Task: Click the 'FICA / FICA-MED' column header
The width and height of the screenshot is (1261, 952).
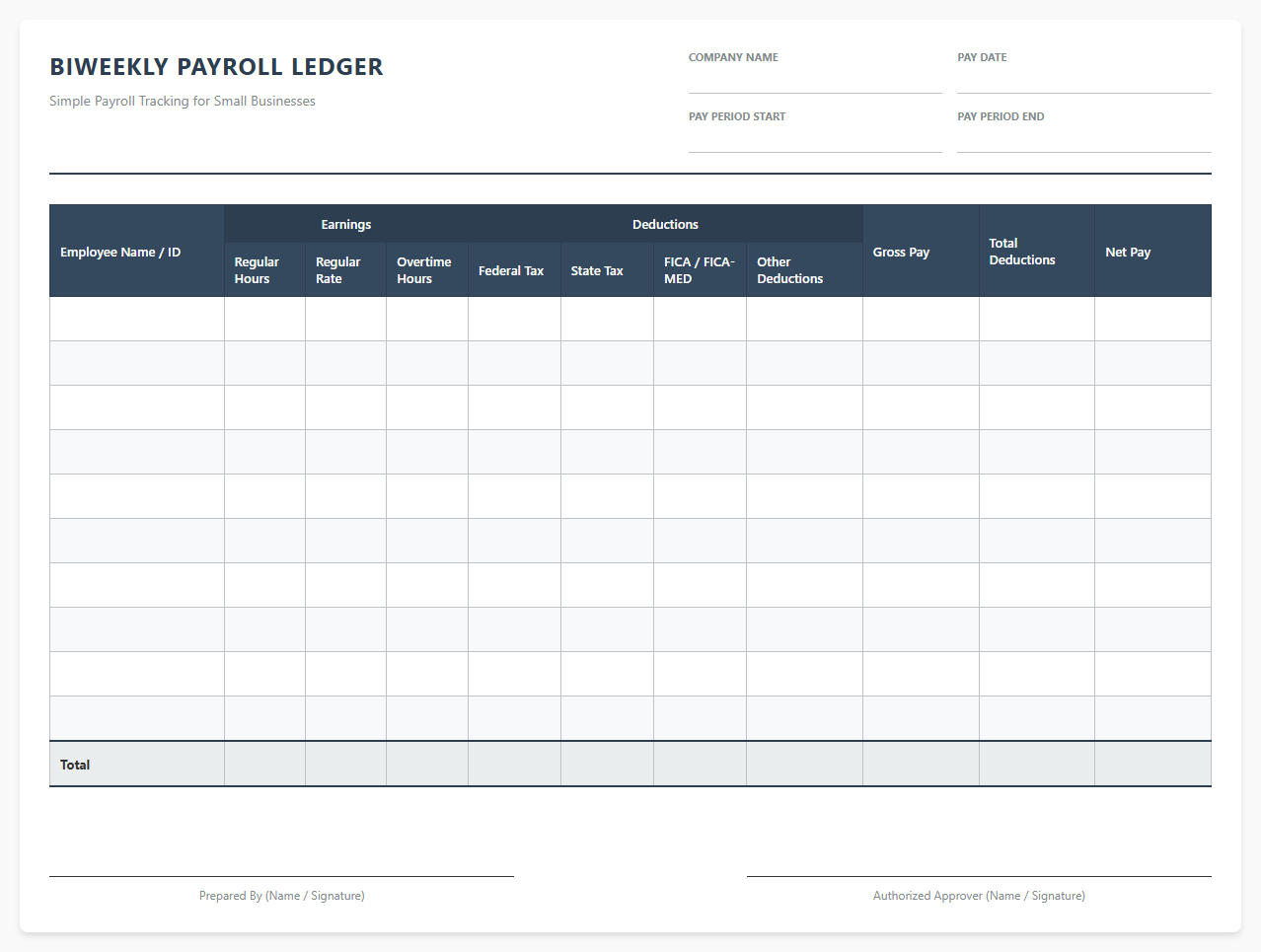Action: pyautogui.click(x=700, y=270)
